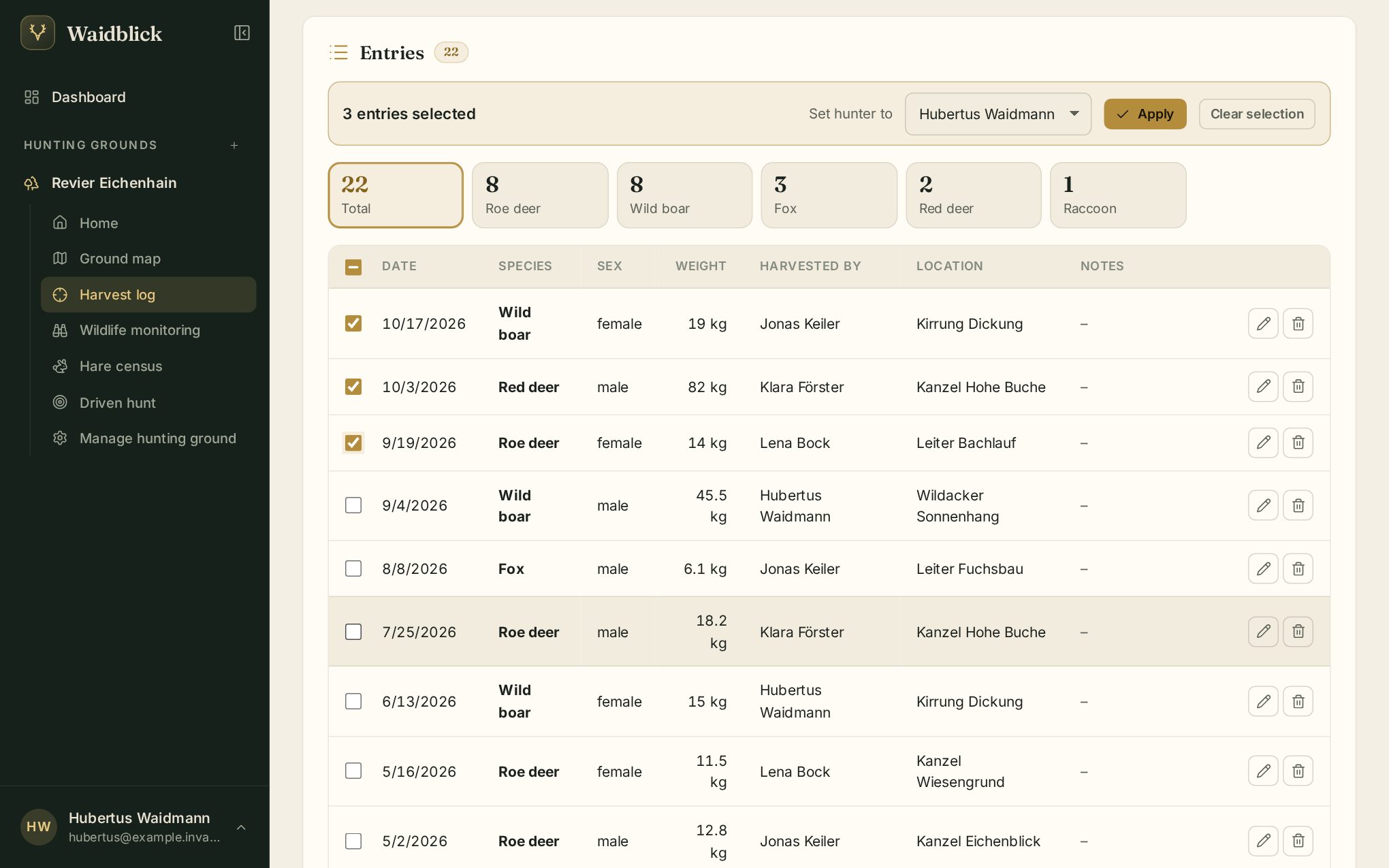Image resolution: width=1389 pixels, height=868 pixels.
Task: Open the Dashboard page
Action: pos(135,97)
